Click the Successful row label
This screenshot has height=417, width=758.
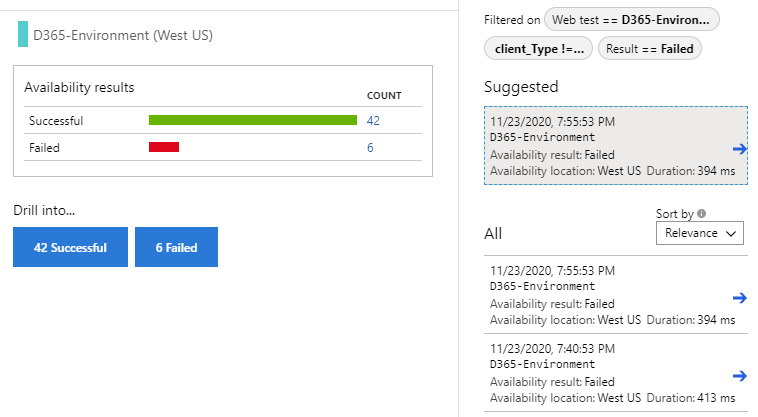pyautogui.click(x=56, y=121)
